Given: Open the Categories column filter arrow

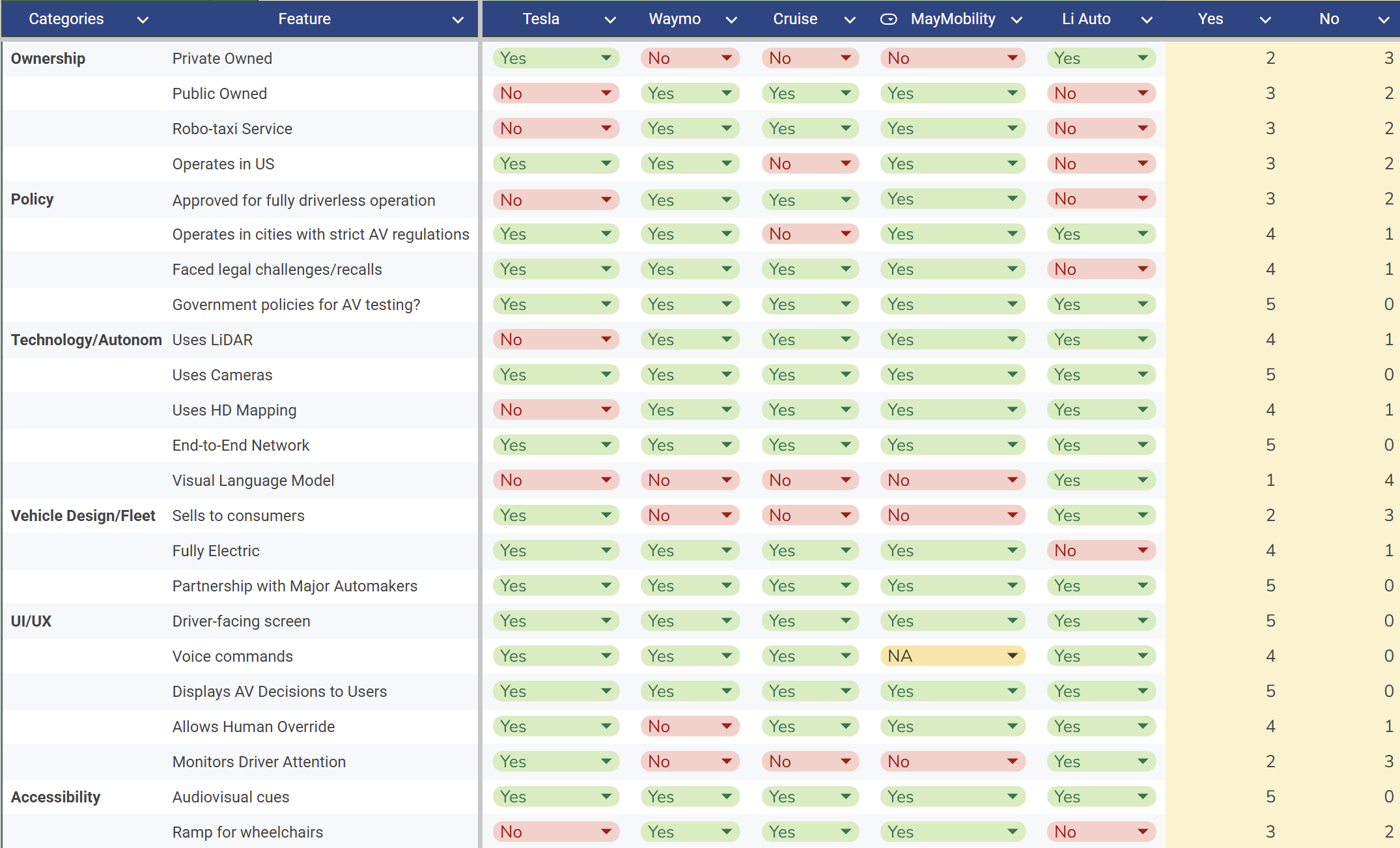Looking at the screenshot, I should pyautogui.click(x=143, y=20).
